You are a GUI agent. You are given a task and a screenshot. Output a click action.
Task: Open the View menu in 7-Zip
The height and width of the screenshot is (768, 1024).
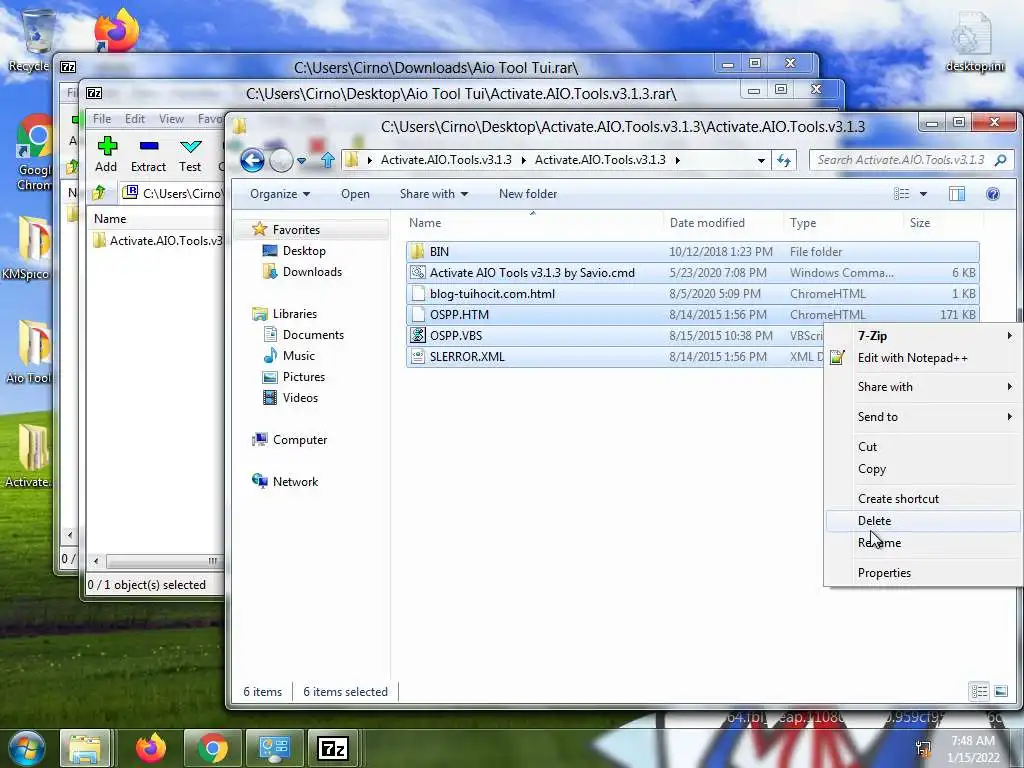pos(171,119)
